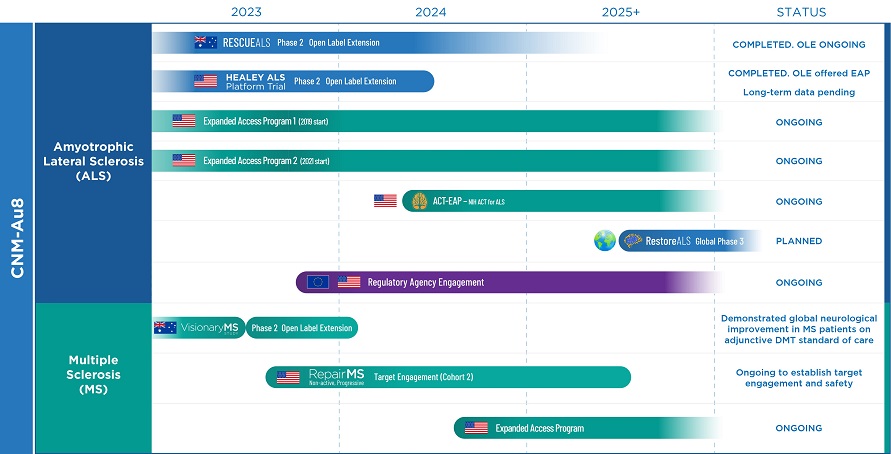
Task: Click Phase 2 on the RESCUE ALS bar
Action: 290,43
